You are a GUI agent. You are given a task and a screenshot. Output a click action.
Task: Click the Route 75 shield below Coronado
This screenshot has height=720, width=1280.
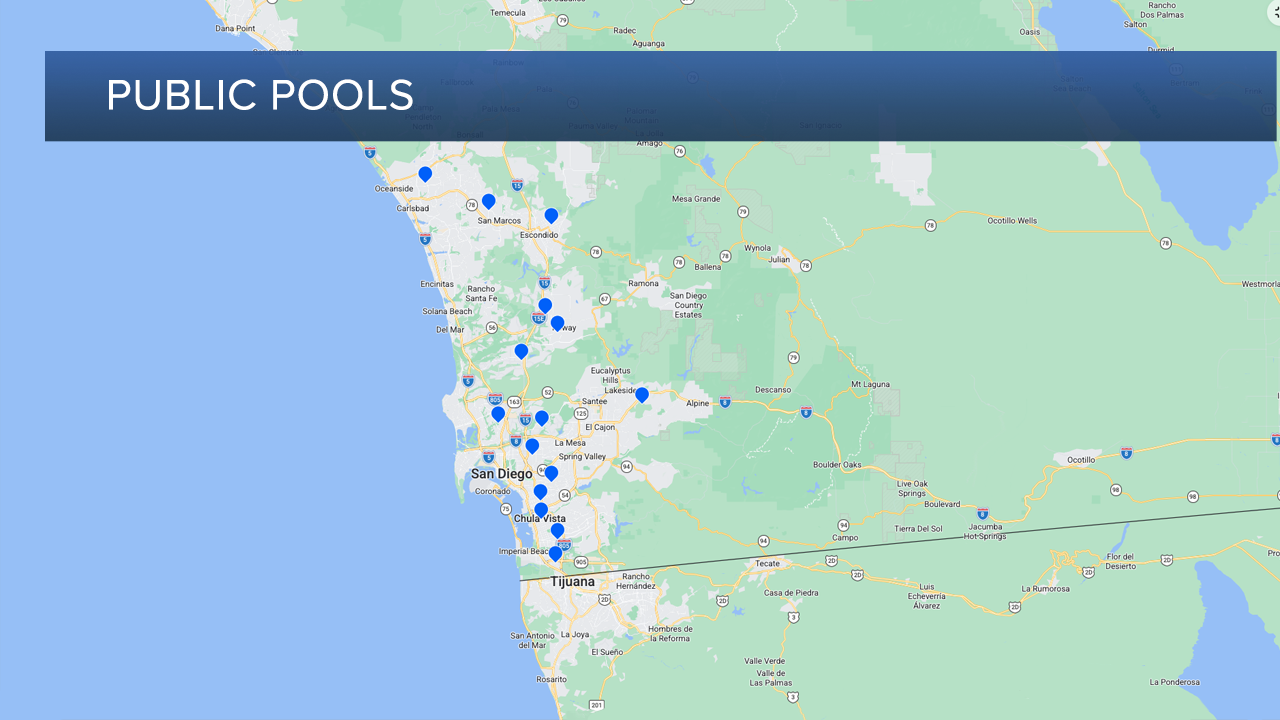[506, 509]
